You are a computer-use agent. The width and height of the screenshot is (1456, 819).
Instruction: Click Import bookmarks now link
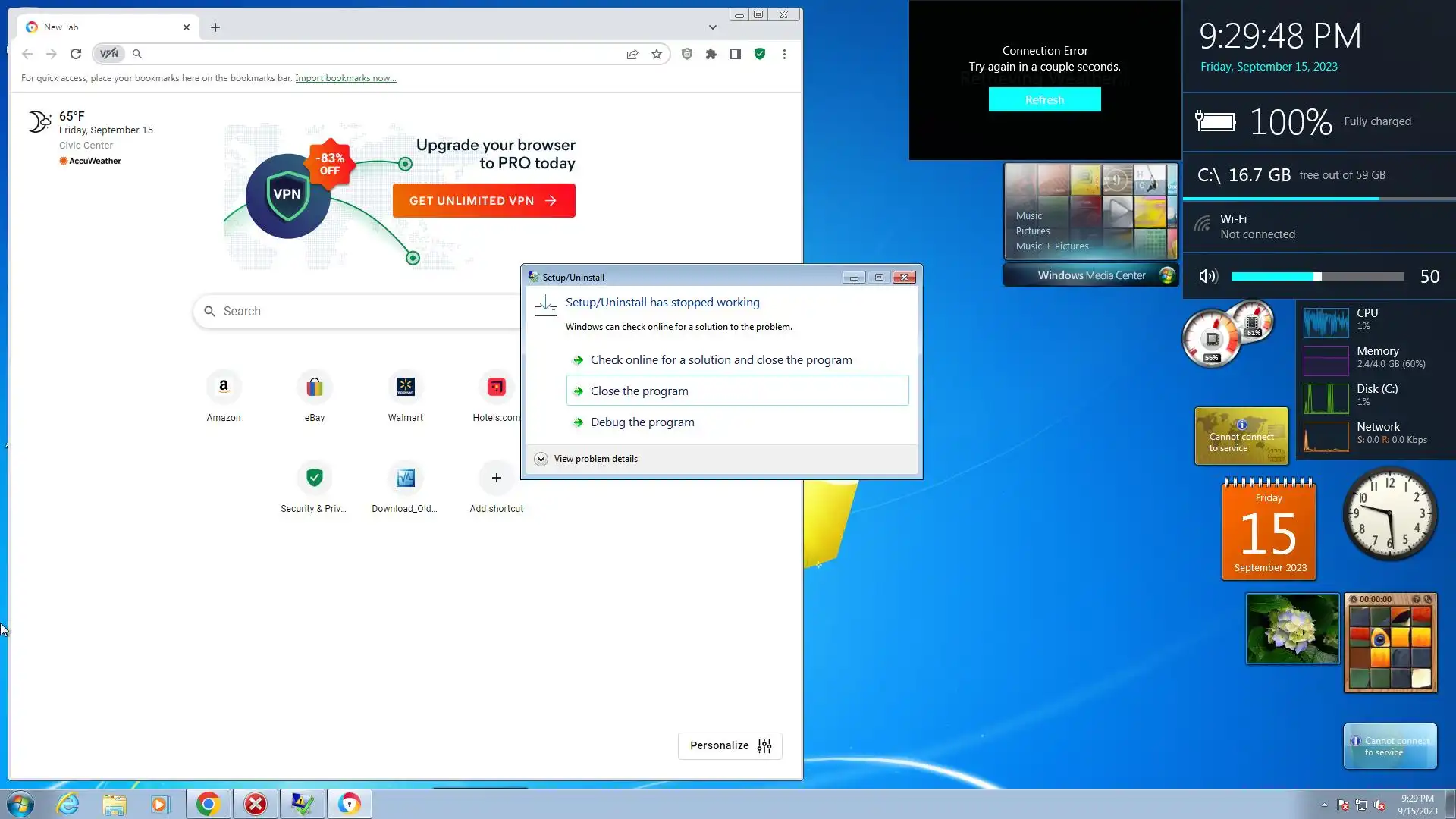tap(345, 78)
